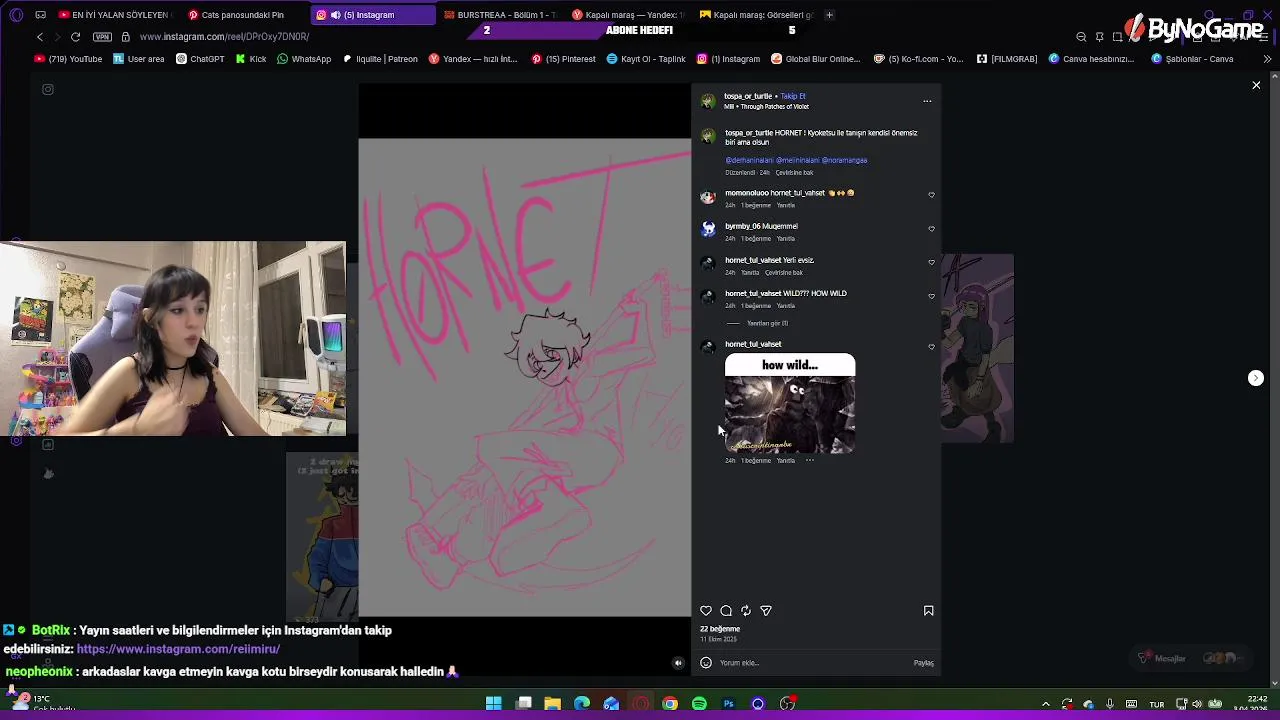Toggle the browser VPN badge
The image size is (1280, 720).
tap(102, 37)
